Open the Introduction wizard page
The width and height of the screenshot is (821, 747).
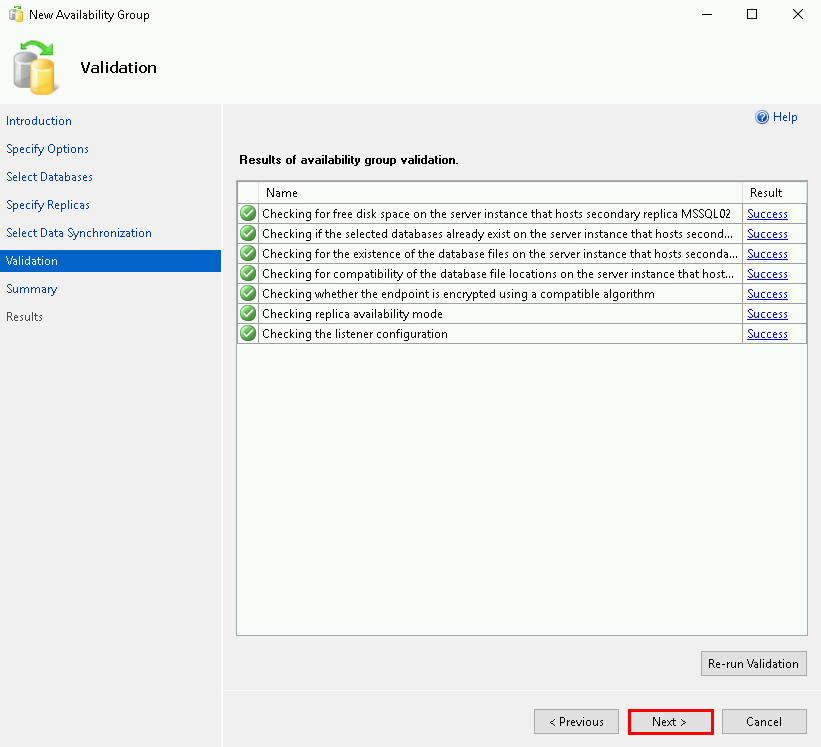point(39,121)
